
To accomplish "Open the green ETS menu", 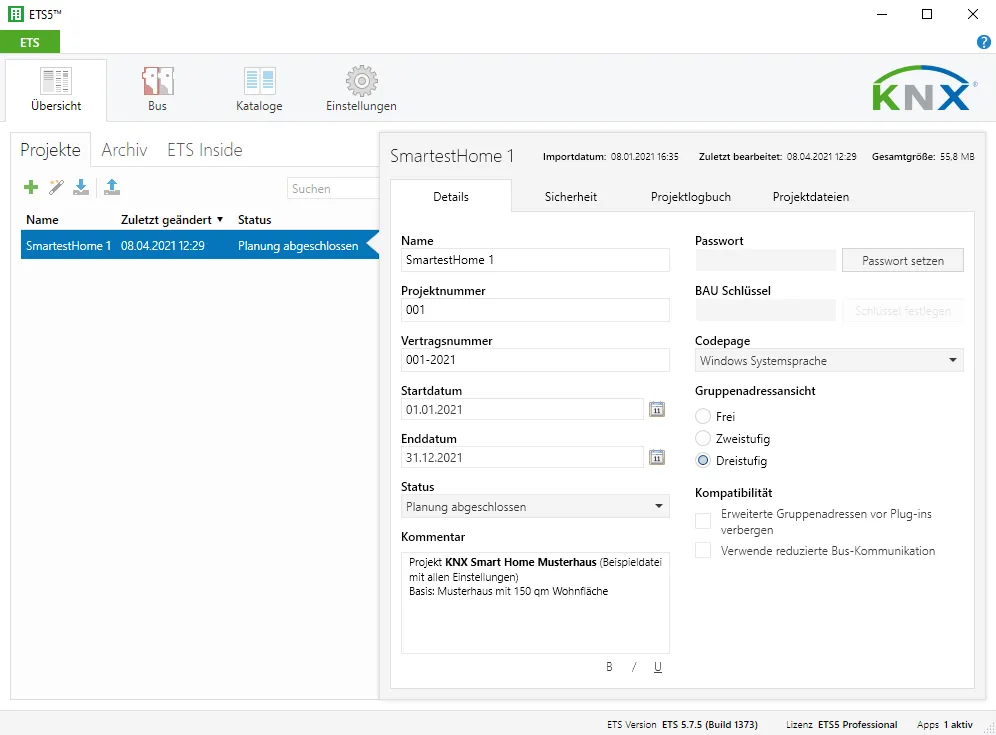I will pyautogui.click(x=30, y=43).
